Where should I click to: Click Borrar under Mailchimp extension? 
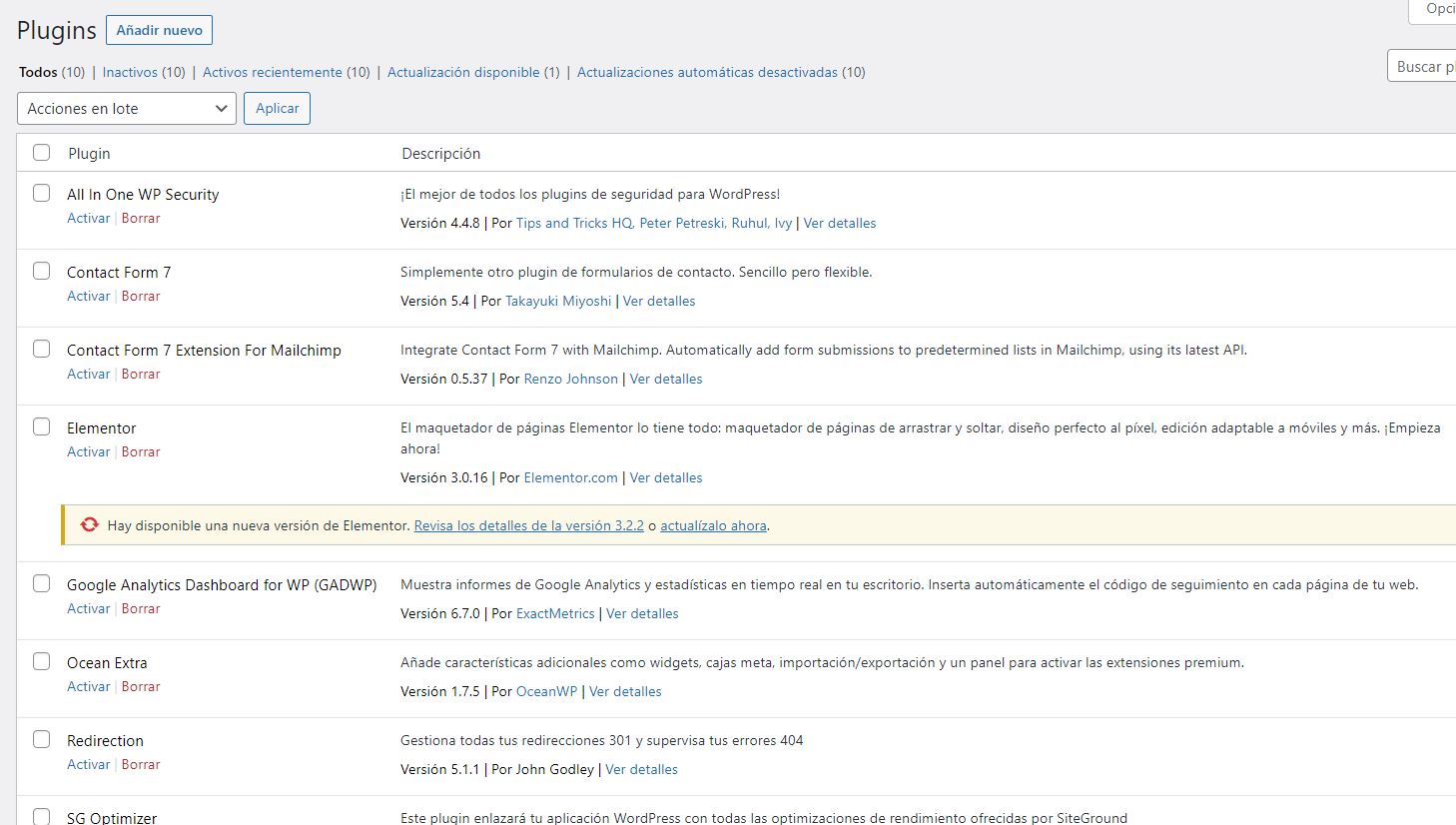click(x=141, y=374)
